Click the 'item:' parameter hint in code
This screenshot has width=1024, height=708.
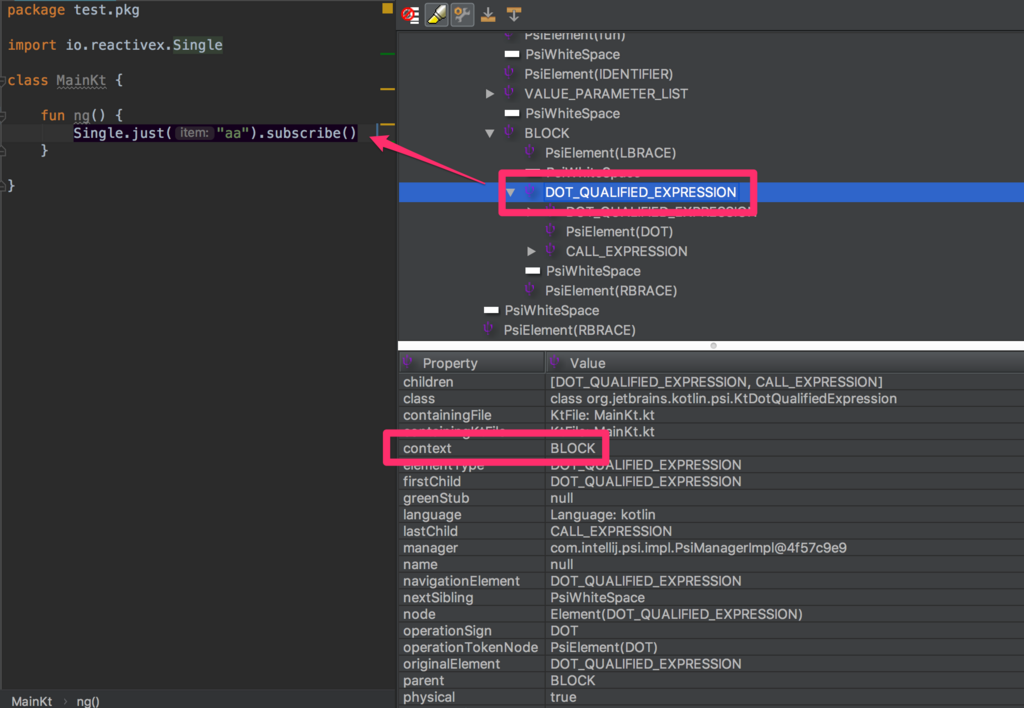194,133
